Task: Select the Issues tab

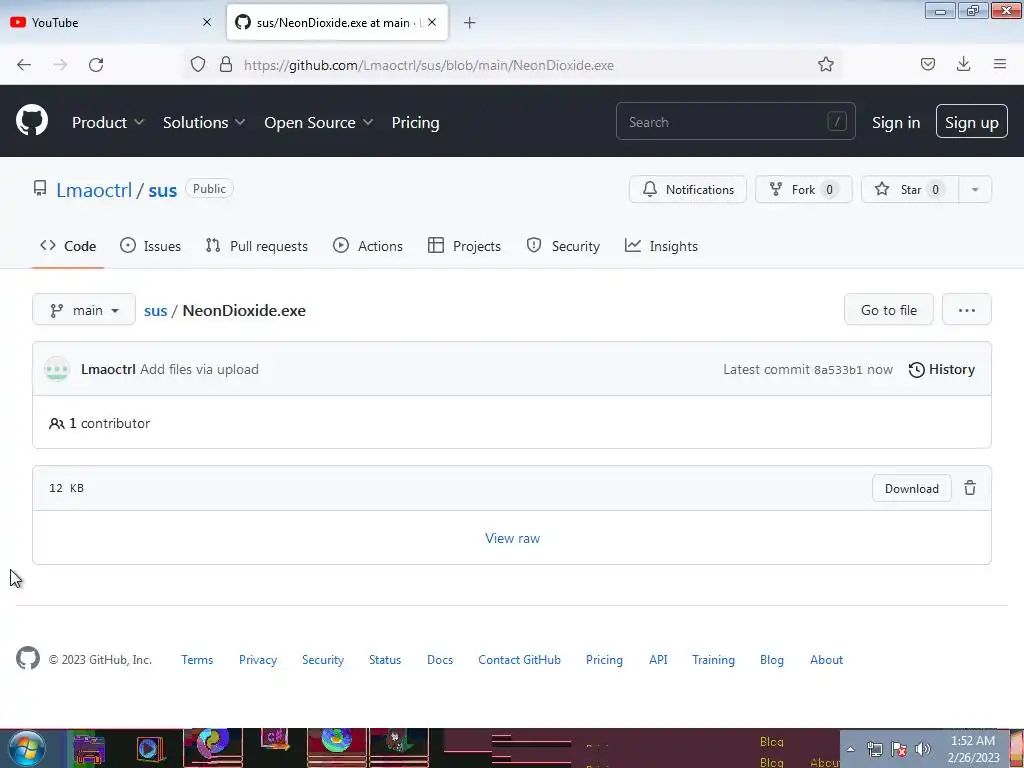Action: coord(150,246)
